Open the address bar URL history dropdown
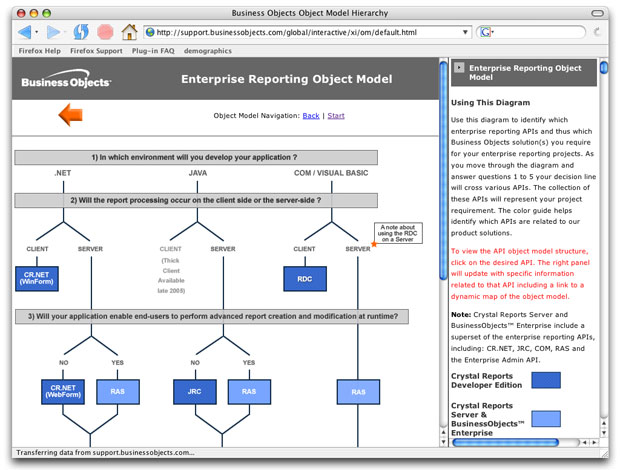Viewport: 620px width, 470px height. click(465, 32)
